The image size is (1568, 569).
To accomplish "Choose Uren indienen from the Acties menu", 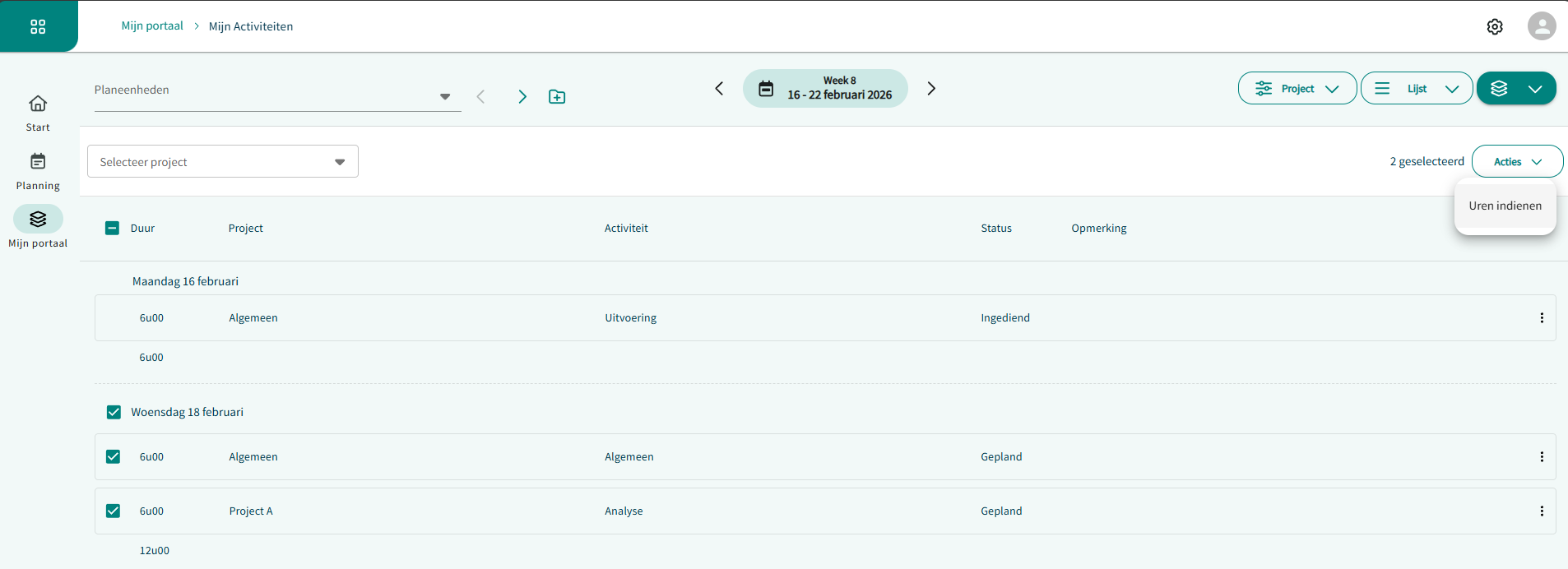I will point(1505,206).
